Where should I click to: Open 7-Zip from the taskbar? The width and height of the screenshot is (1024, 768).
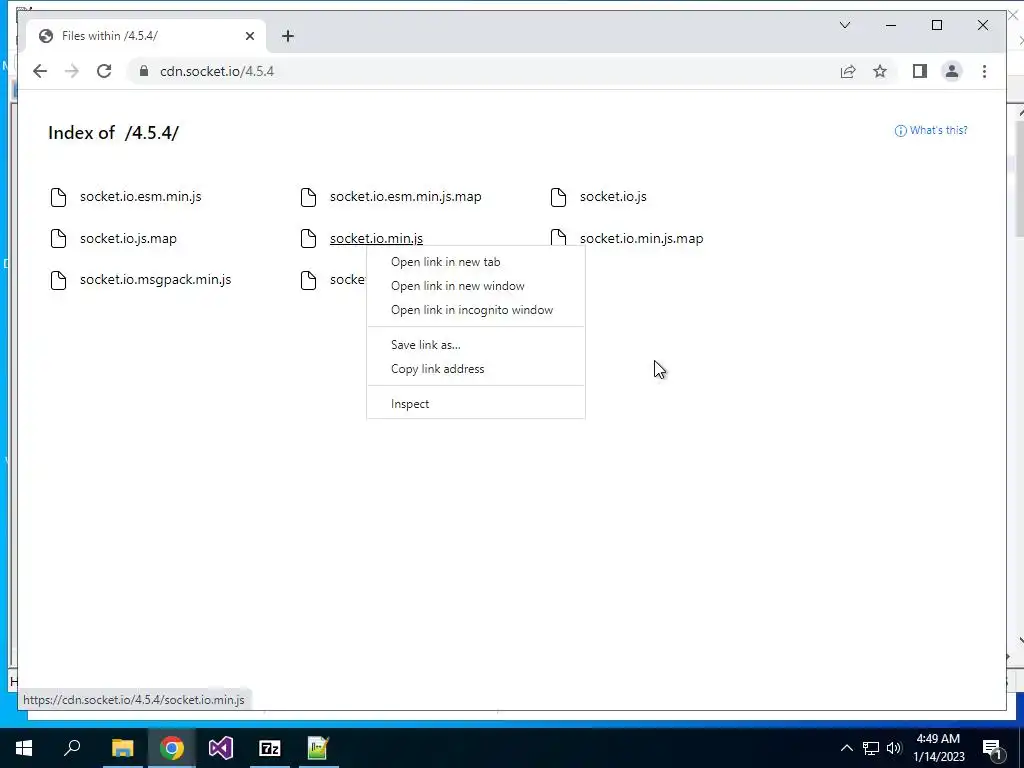pyautogui.click(x=270, y=748)
